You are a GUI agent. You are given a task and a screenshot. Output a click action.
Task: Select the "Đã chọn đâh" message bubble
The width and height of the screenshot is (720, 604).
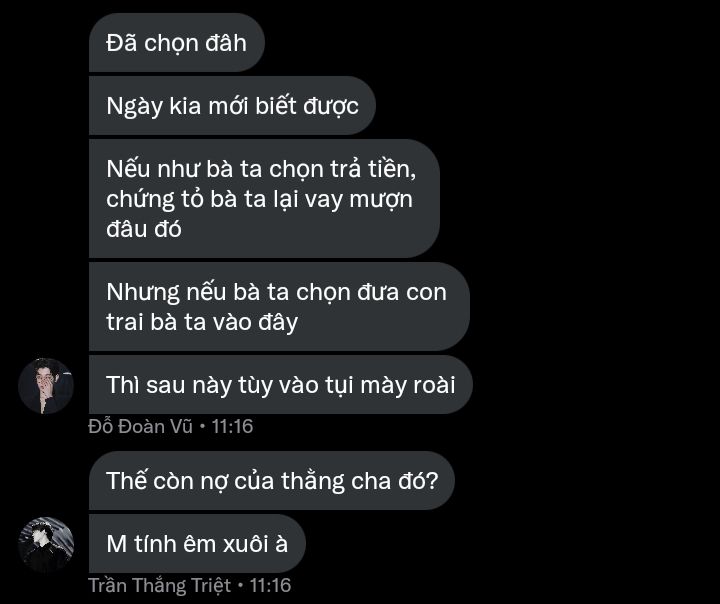(177, 43)
